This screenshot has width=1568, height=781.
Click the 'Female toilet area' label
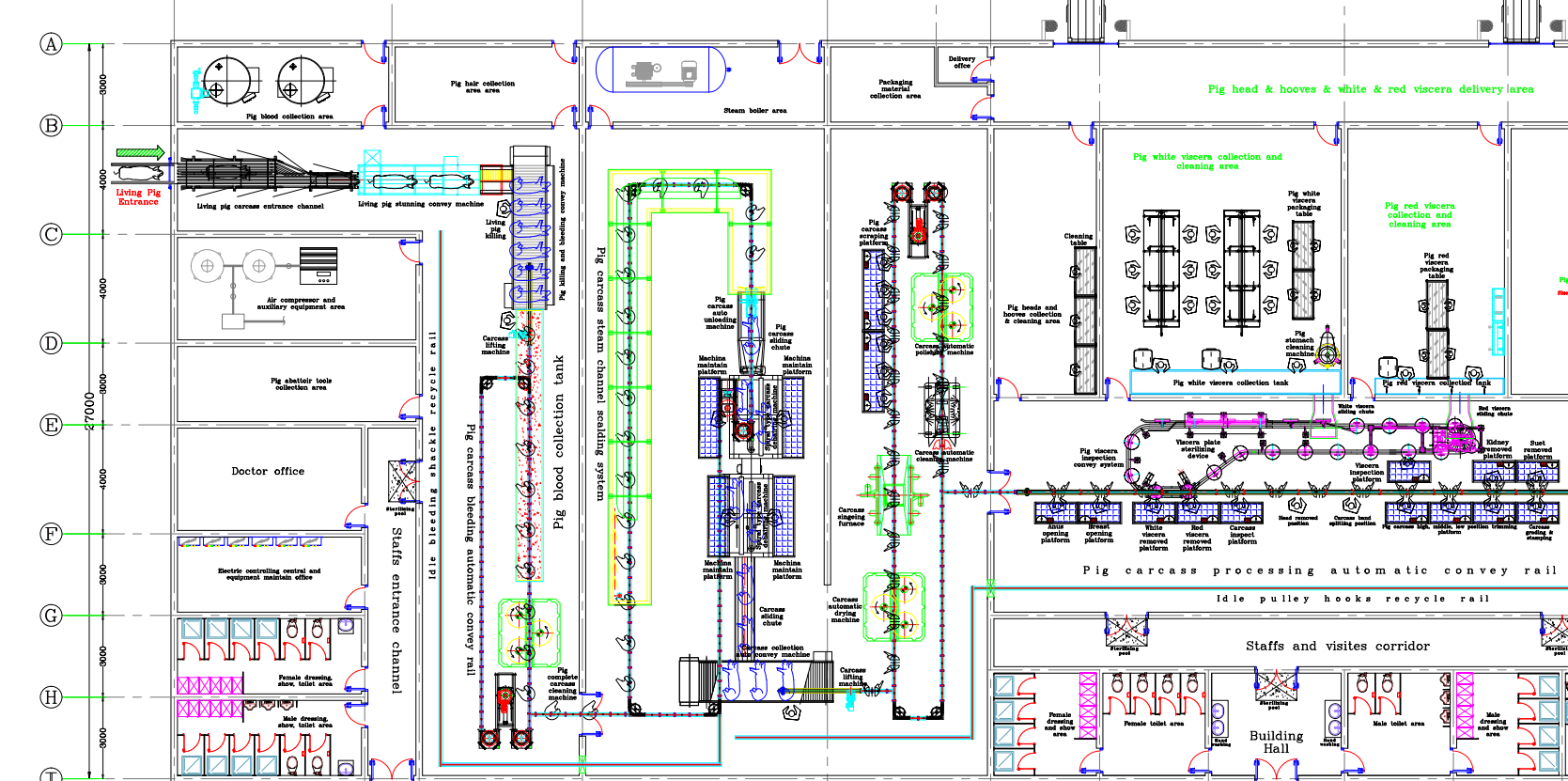point(1154,724)
